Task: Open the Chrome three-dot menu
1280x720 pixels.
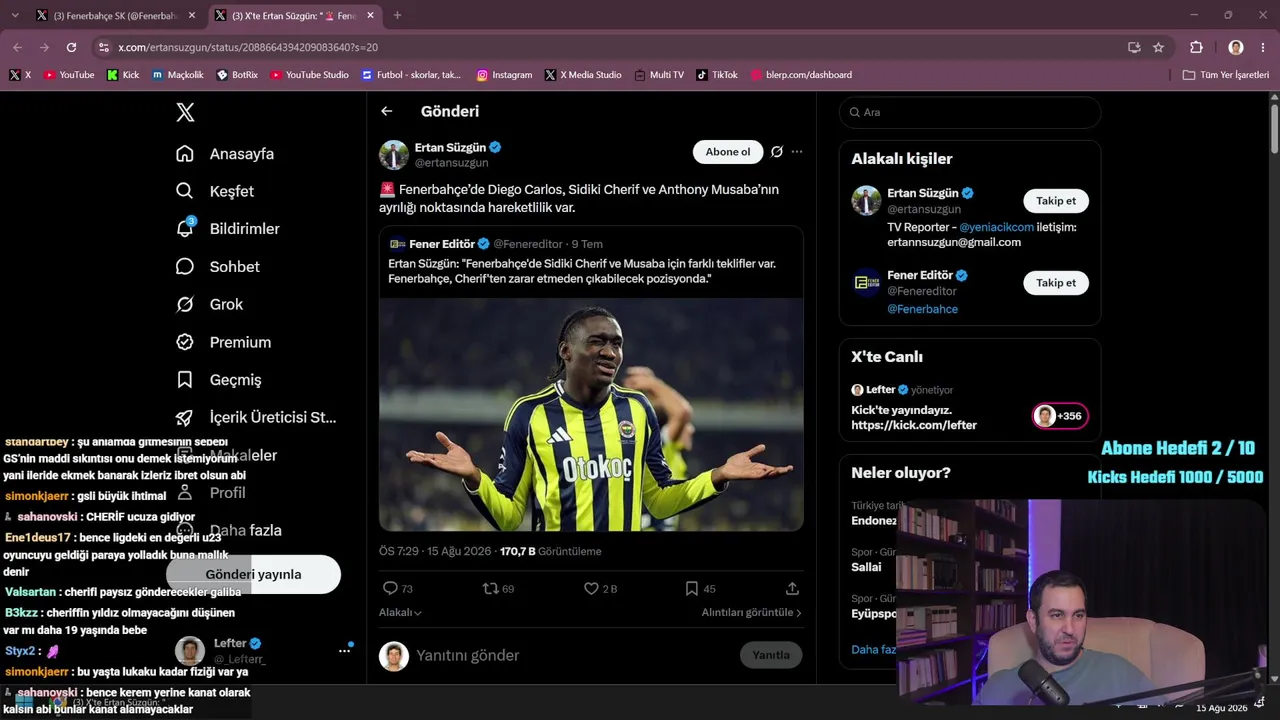Action: click(1263, 47)
